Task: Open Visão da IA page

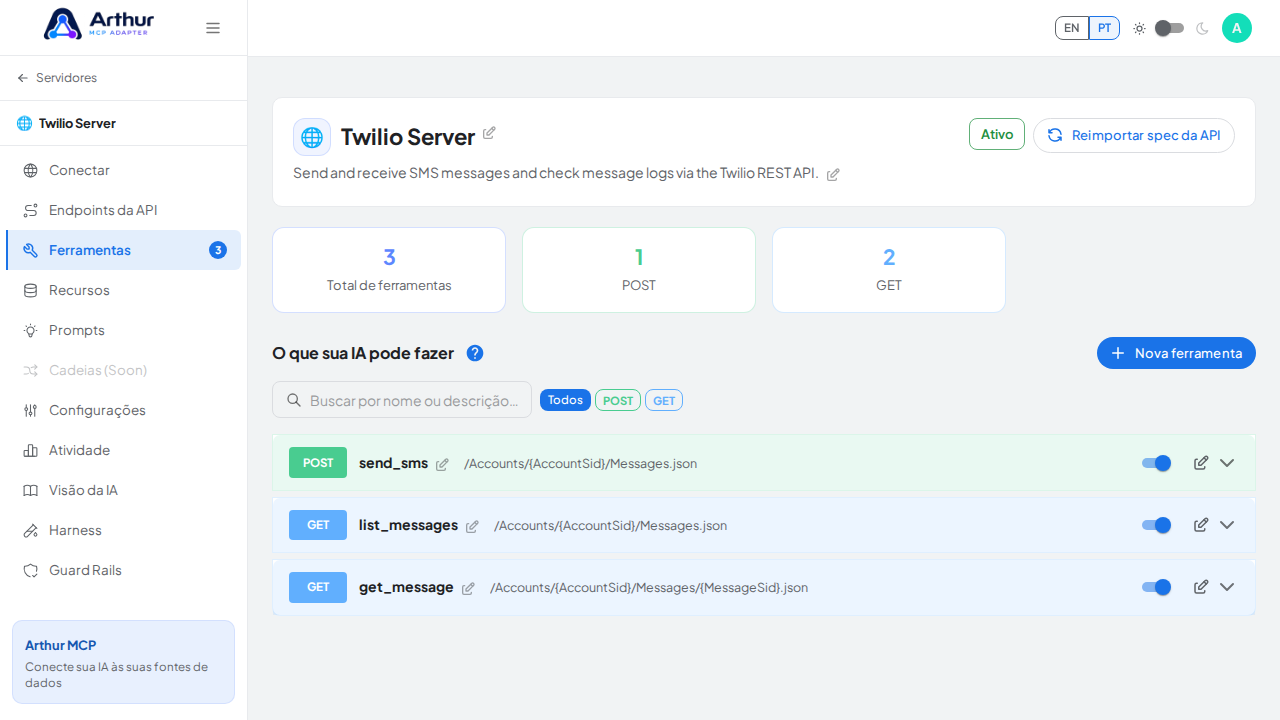Action: click(123, 490)
